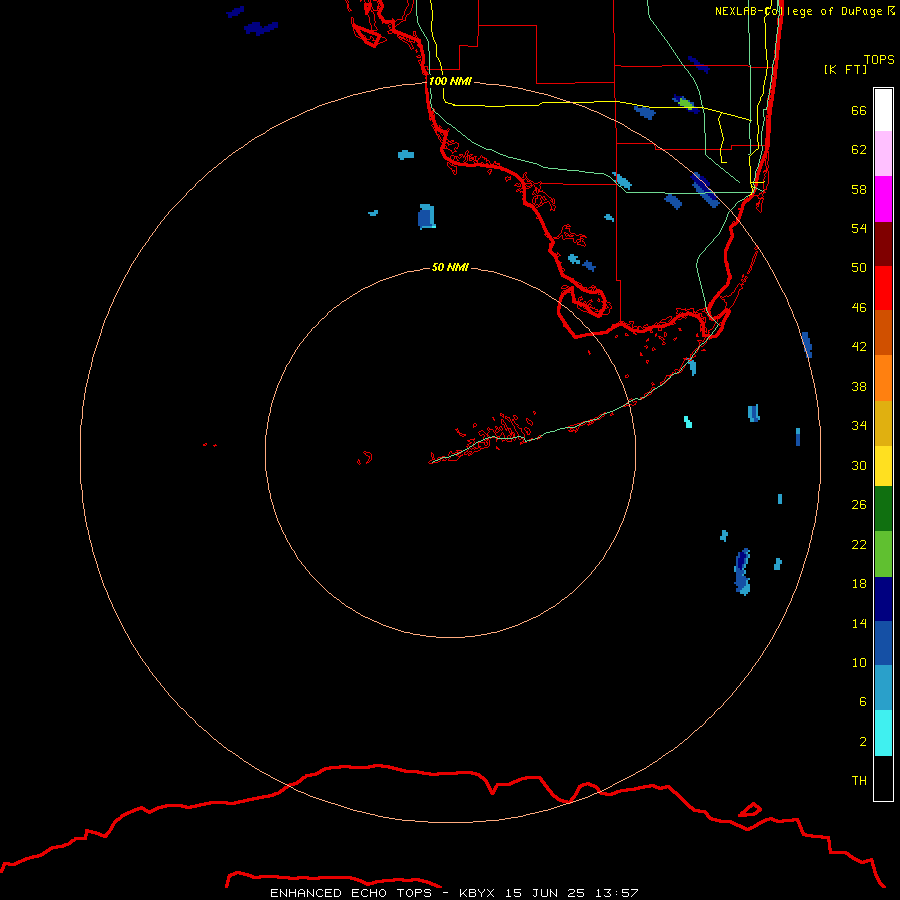The image size is (900, 900).
Task: Pick the cyan legend swatch
Action: pyautogui.click(x=883, y=733)
